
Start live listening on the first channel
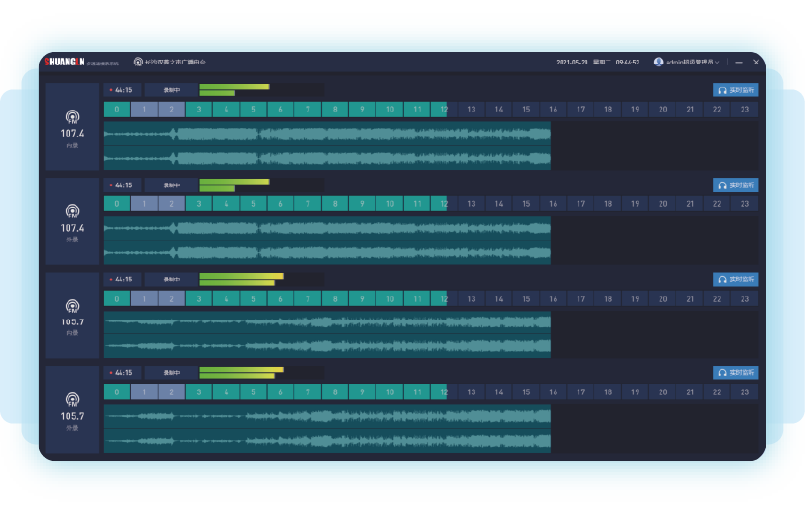tap(736, 90)
